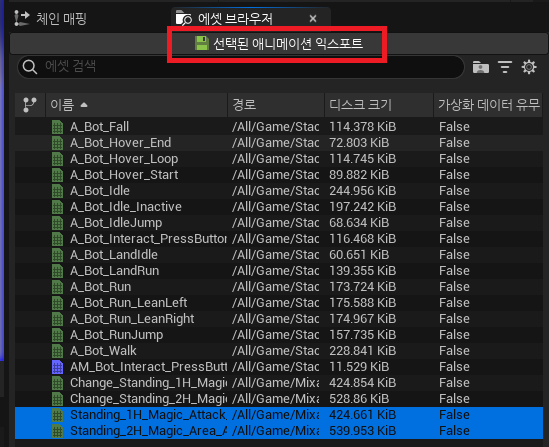Focus the 에셋 검색 search field
Screen dimensions: 549x447
[x=241, y=67]
